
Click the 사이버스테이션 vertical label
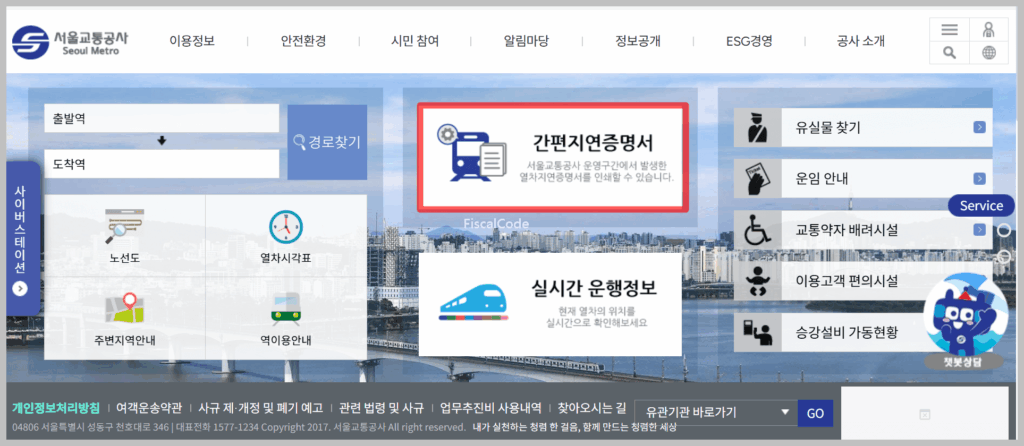click(20, 229)
